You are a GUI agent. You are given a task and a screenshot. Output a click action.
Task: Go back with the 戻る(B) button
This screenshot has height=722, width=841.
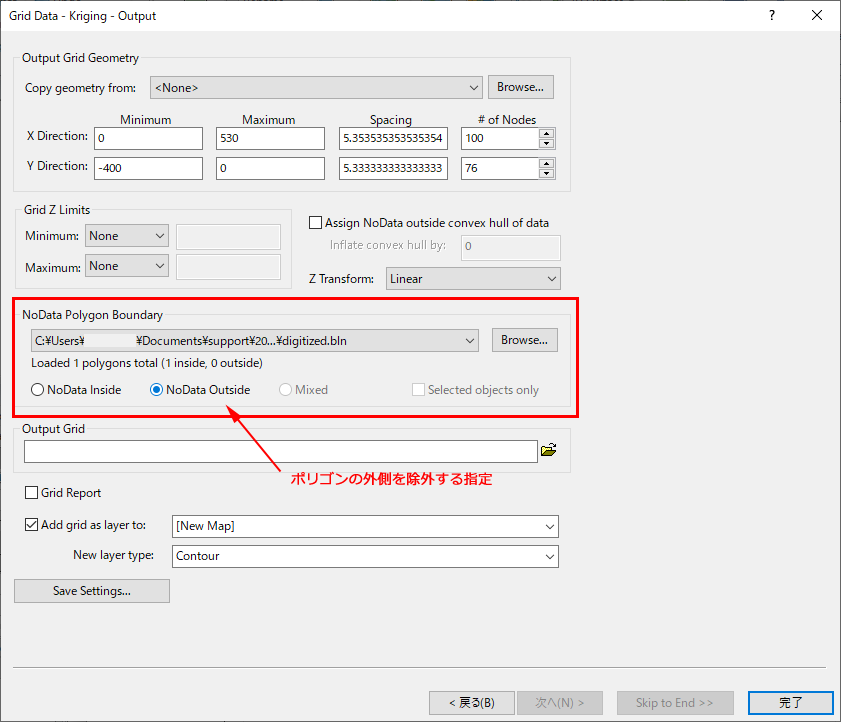pos(471,703)
